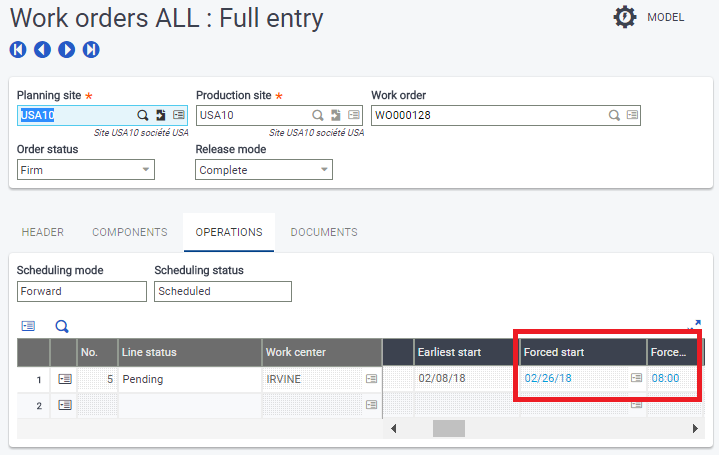Go to the next record arrow icon
The image size is (719, 455).
pyautogui.click(x=66, y=50)
